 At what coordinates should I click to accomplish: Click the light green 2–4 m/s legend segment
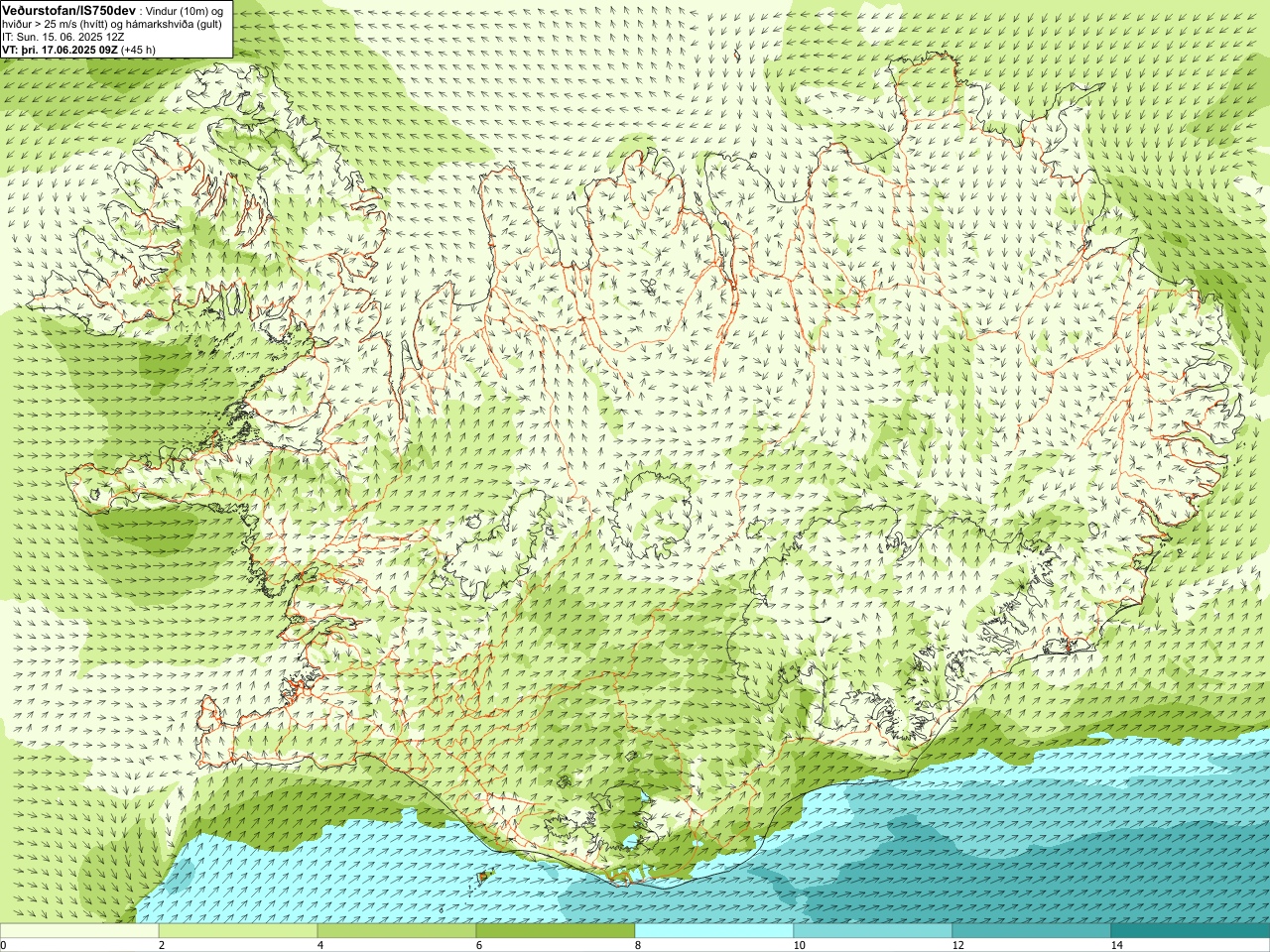(238, 931)
